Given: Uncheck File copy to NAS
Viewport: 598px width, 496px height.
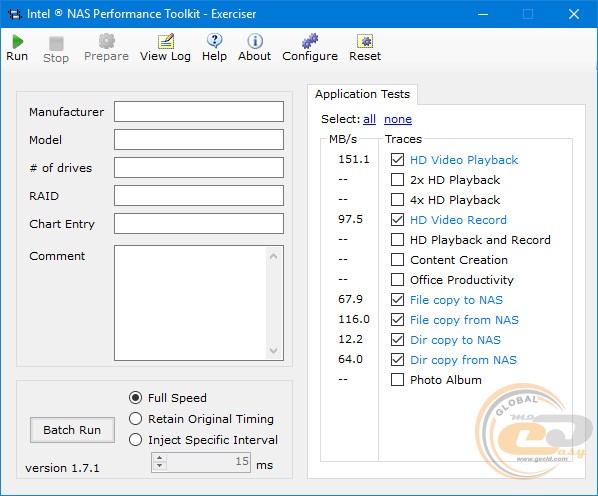Looking at the screenshot, I should click(397, 299).
